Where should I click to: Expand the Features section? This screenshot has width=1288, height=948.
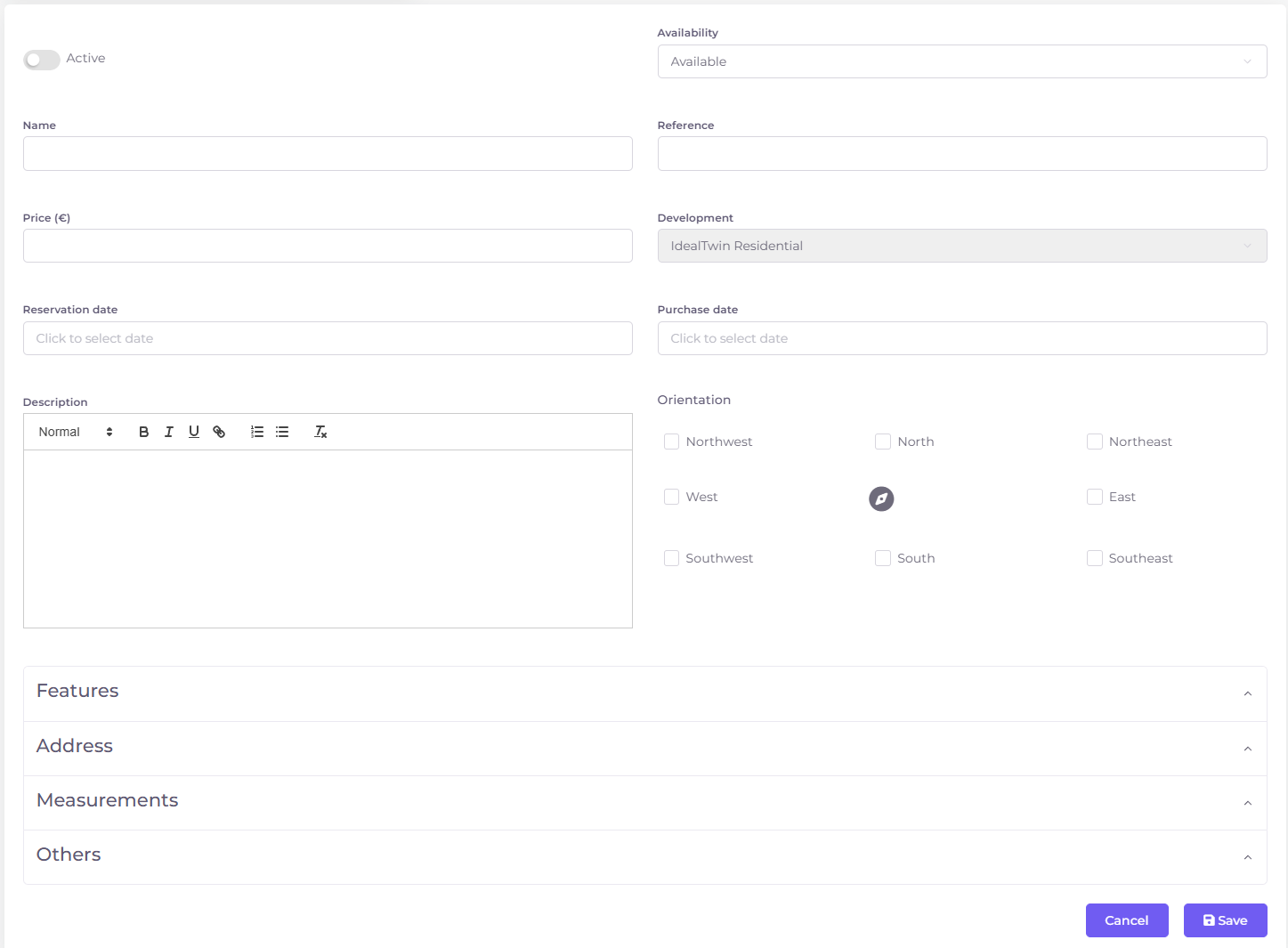click(644, 693)
